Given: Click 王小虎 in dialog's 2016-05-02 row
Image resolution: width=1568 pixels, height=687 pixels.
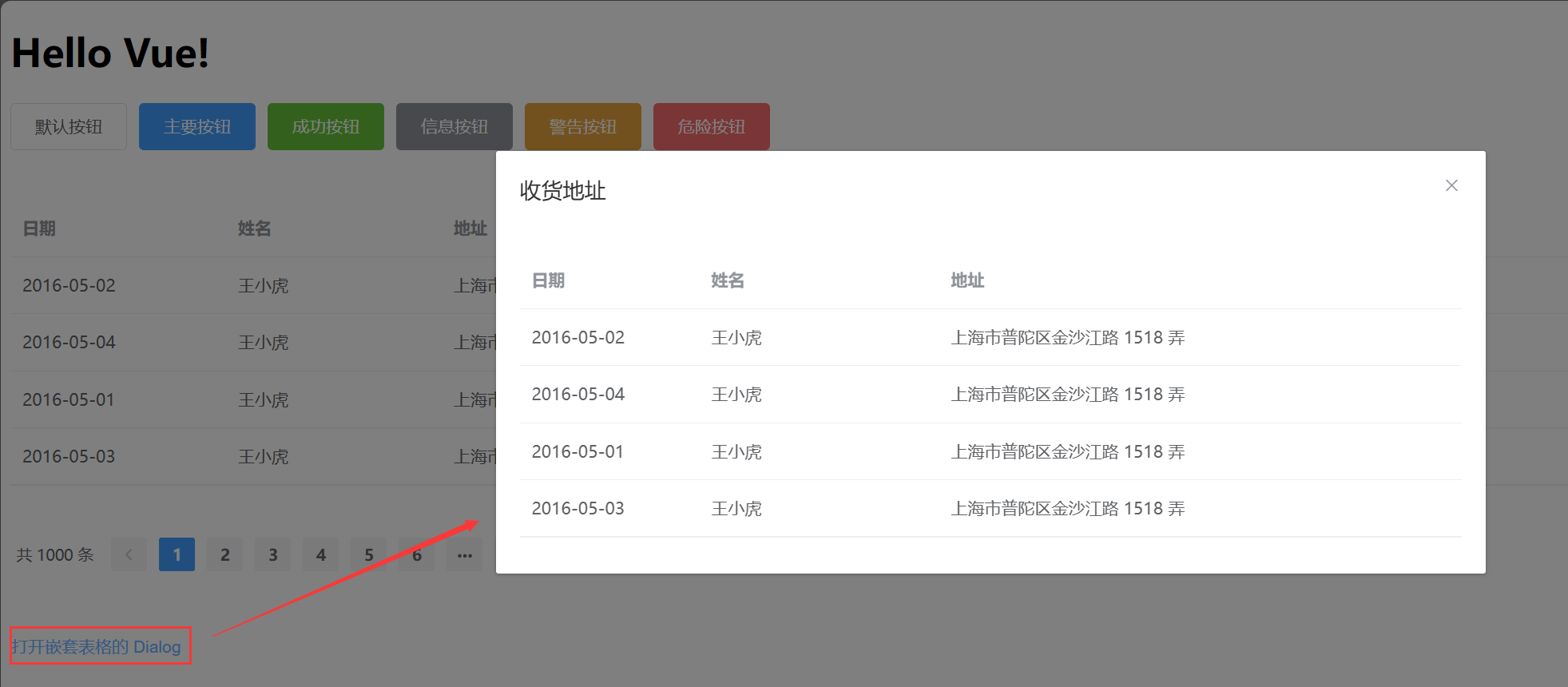Looking at the screenshot, I should point(736,337).
